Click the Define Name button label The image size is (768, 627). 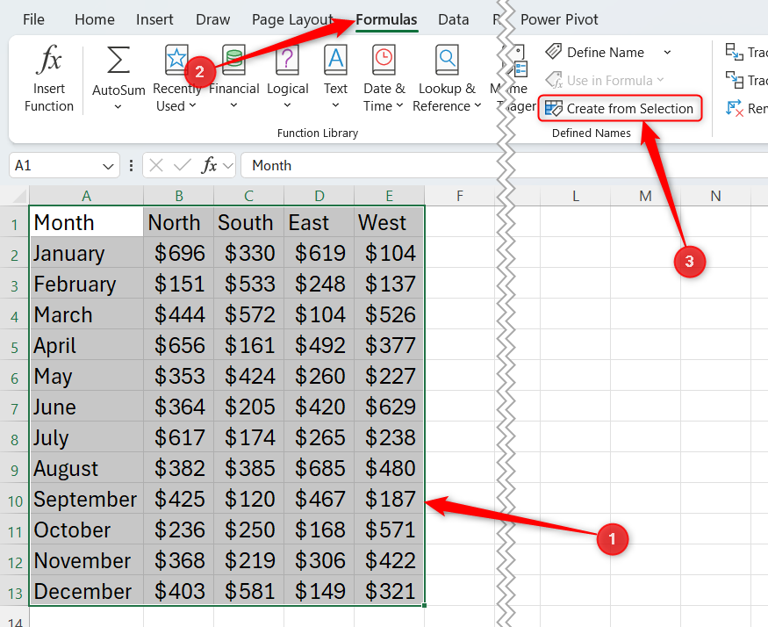point(605,52)
